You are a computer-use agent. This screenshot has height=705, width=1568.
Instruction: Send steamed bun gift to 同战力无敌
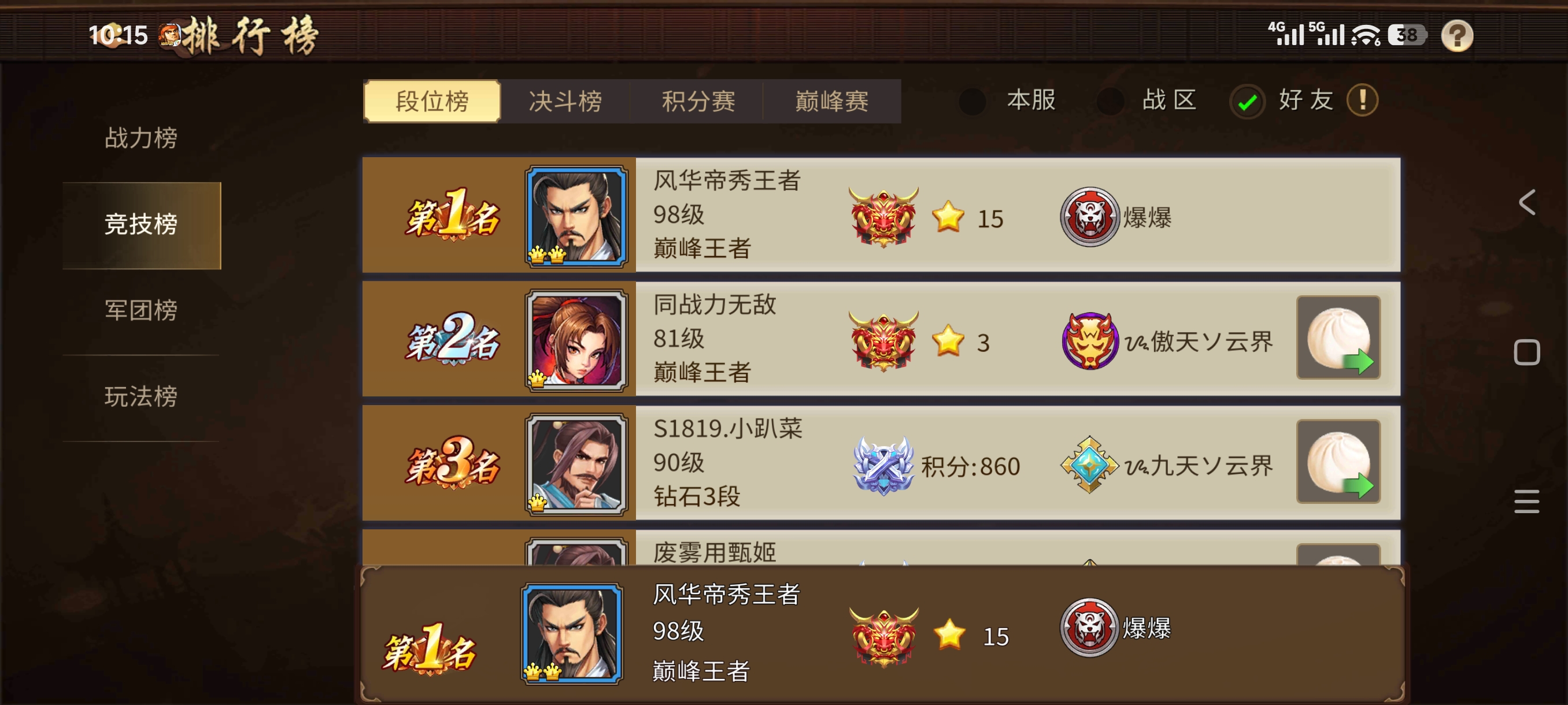tap(1338, 337)
